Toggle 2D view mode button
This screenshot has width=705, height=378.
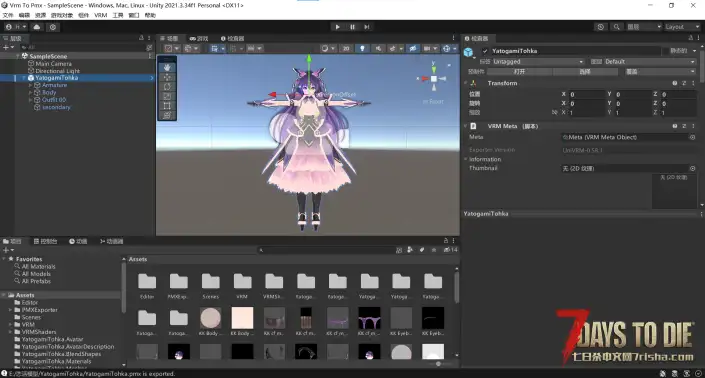(346, 49)
